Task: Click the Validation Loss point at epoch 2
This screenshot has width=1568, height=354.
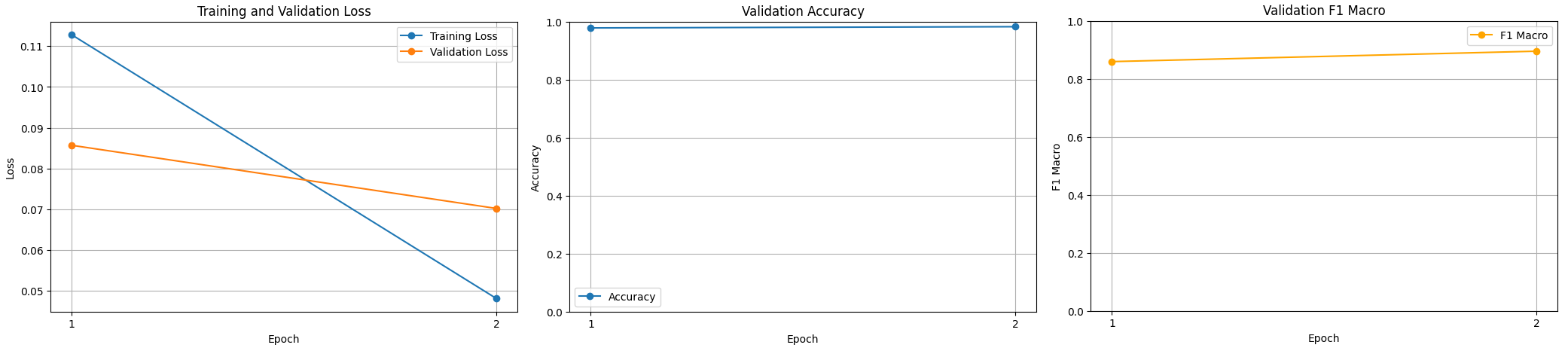Action: coord(496,209)
